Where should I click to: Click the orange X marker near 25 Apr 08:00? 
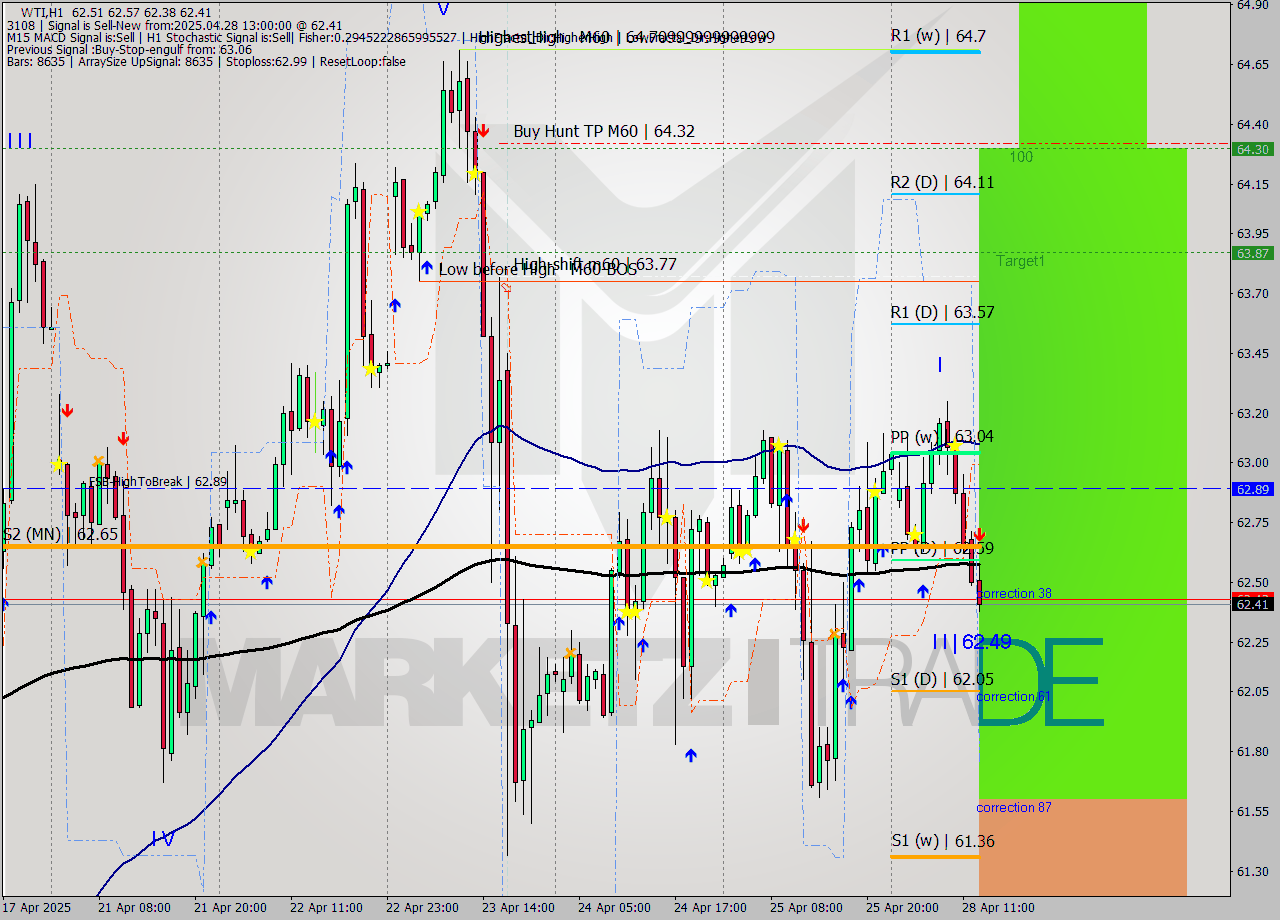833,632
